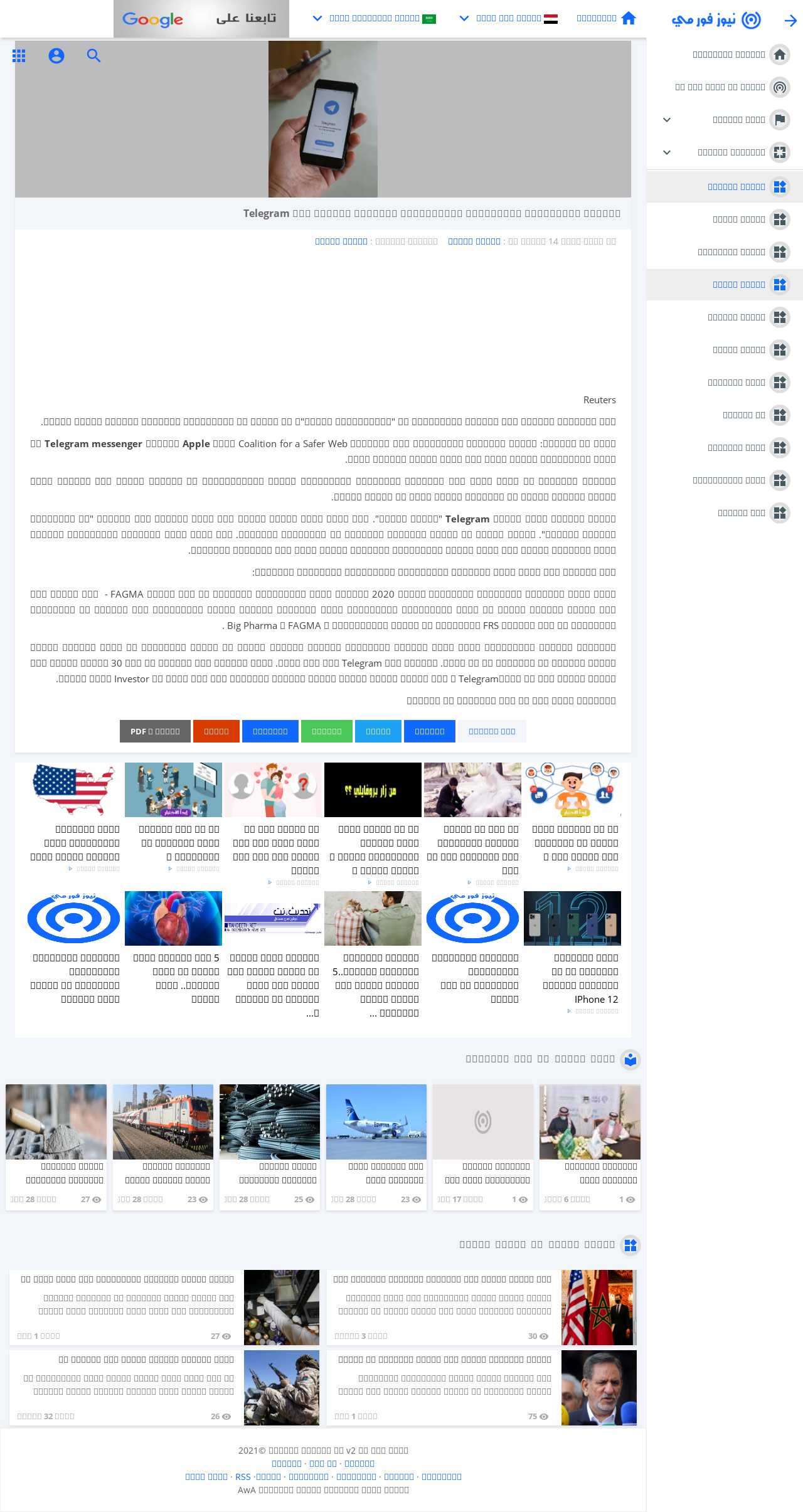This screenshot has width=803, height=1512.
Task: Click the تابعنا على Google banner
Action: click(201, 19)
